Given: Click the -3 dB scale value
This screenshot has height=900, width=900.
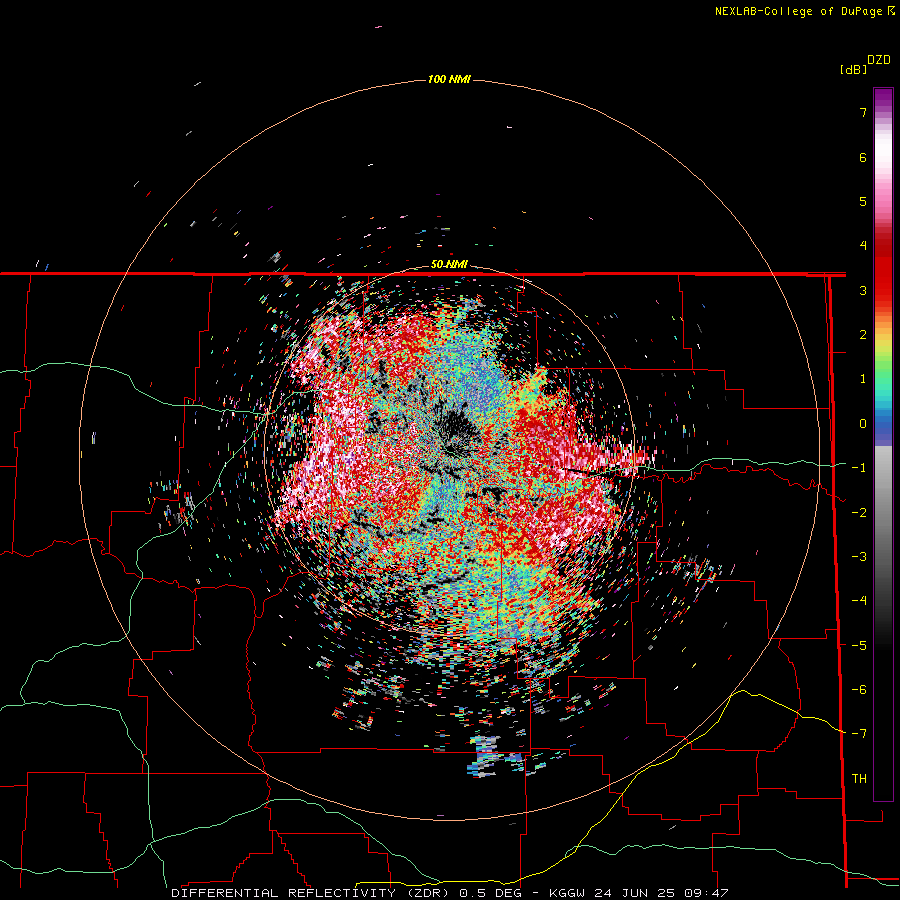Looking at the screenshot, I should pyautogui.click(x=859, y=557).
